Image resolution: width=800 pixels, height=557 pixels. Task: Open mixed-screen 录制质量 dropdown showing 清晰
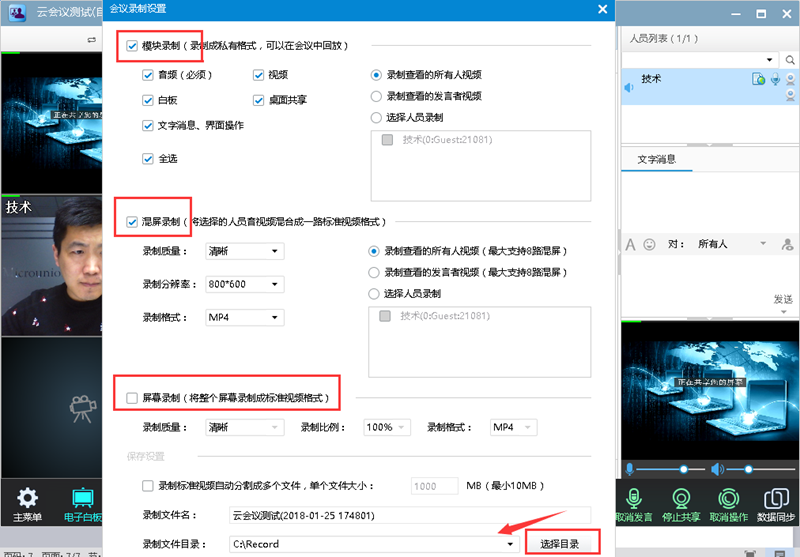244,251
